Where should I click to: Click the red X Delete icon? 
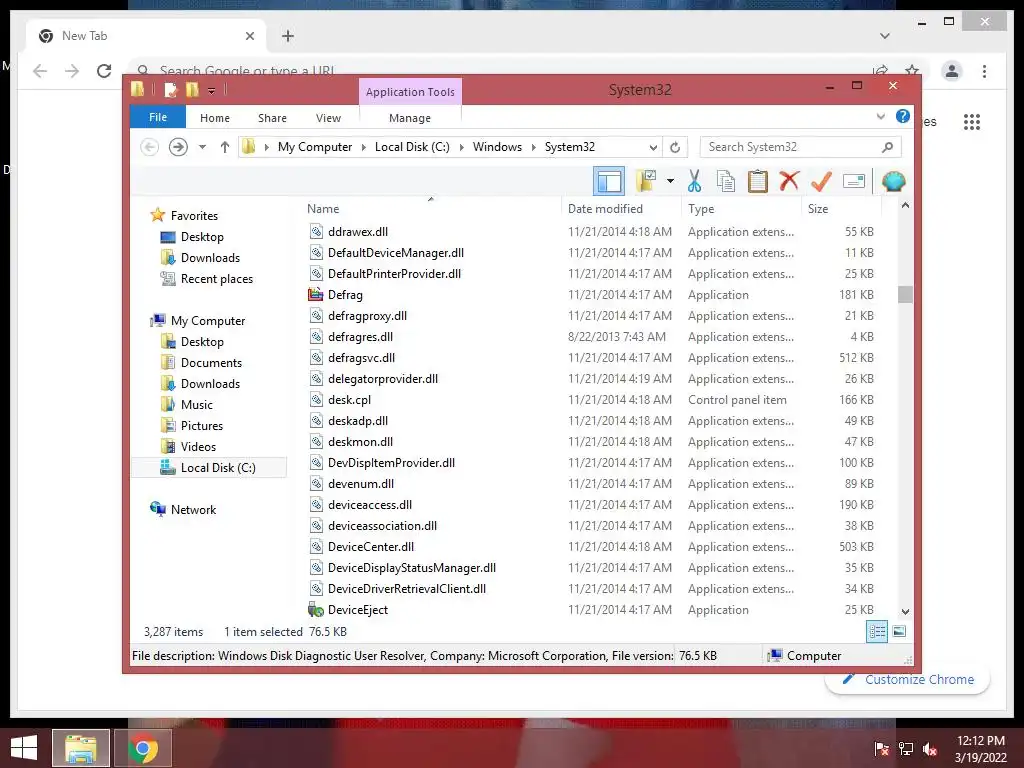coord(789,180)
